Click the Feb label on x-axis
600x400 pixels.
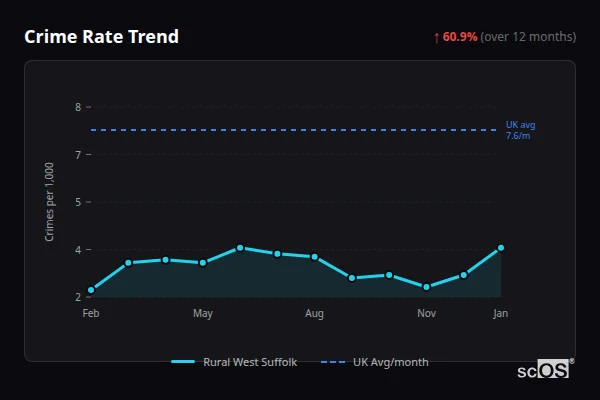coord(91,314)
